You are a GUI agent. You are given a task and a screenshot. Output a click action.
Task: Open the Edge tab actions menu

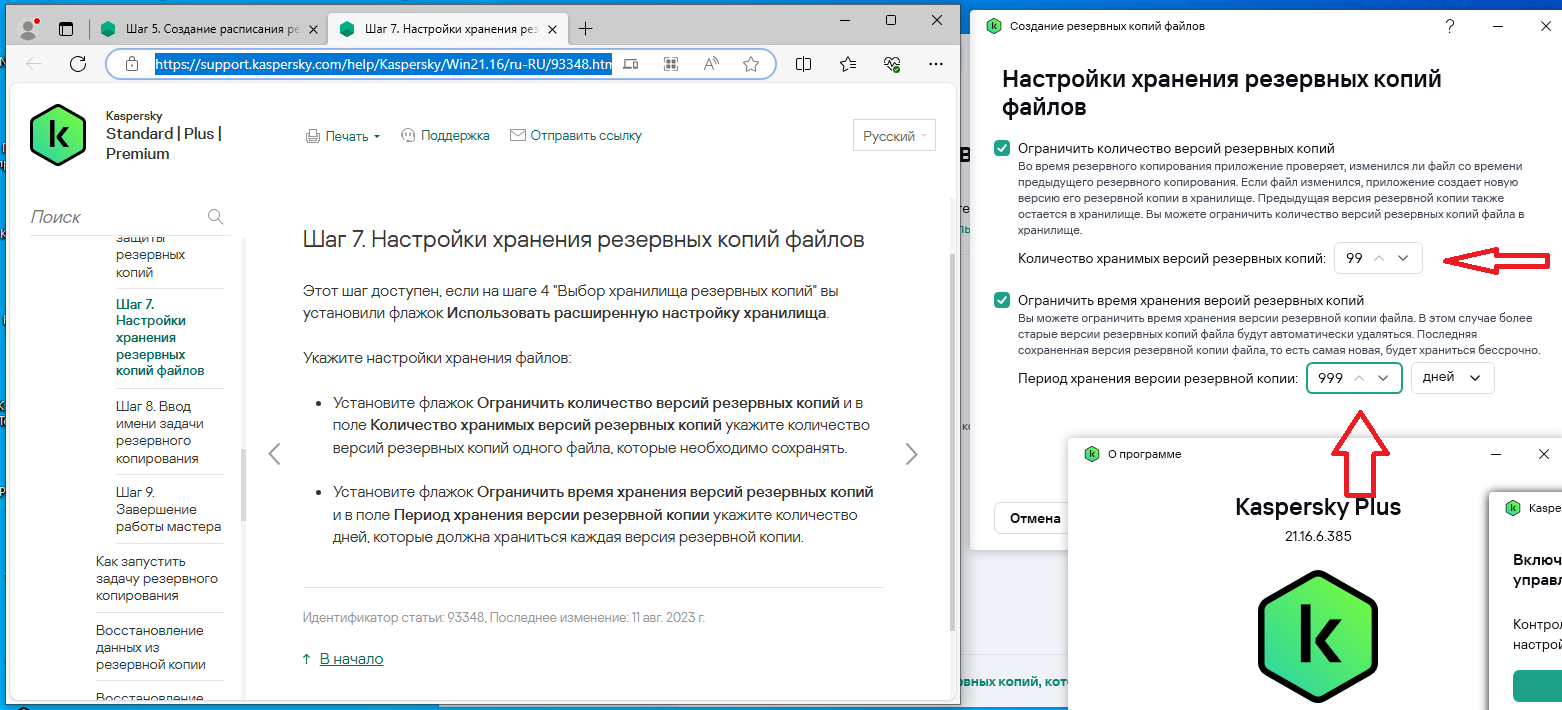[66, 29]
